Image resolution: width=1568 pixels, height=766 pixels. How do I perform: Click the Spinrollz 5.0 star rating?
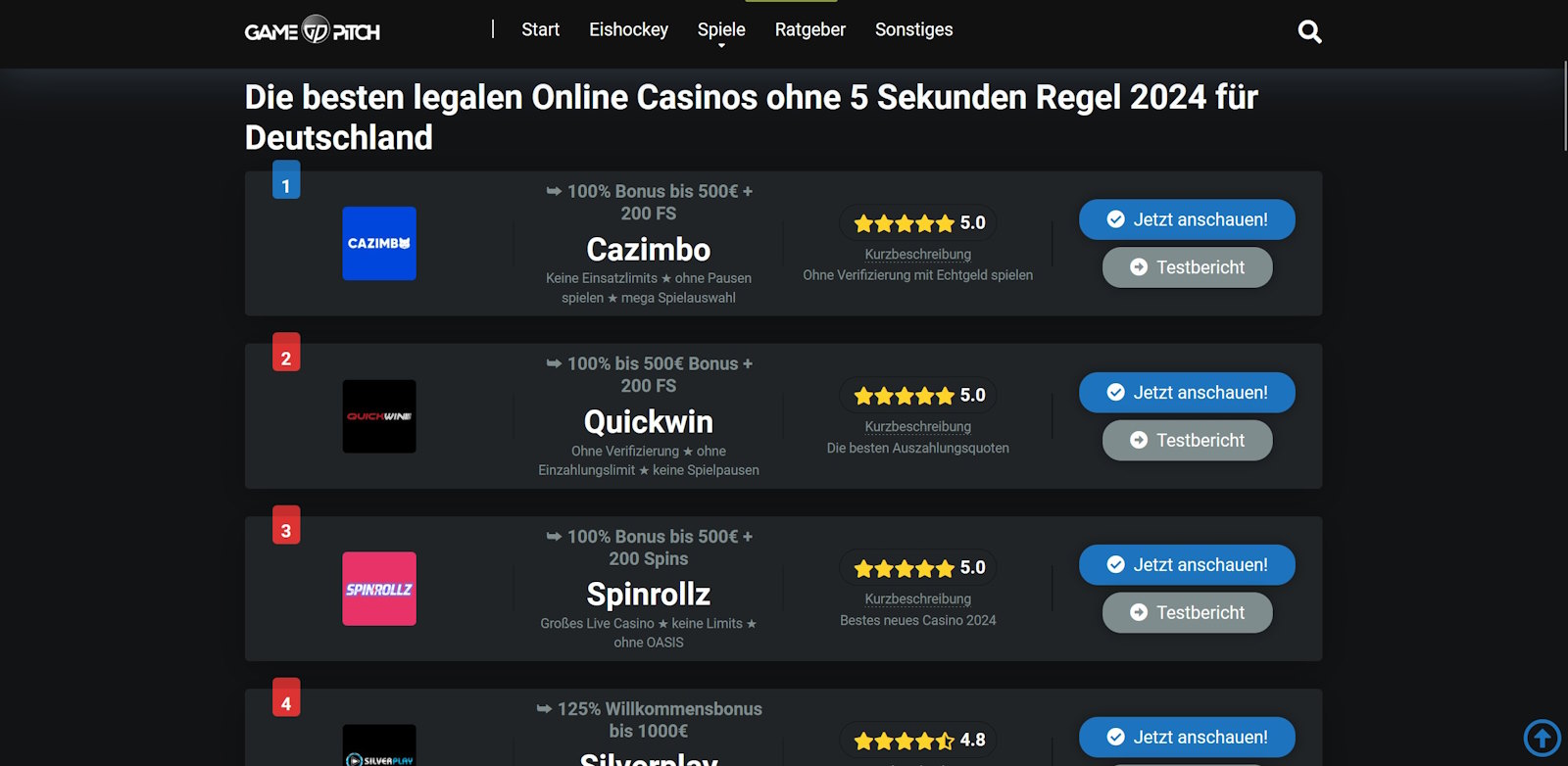coord(918,568)
